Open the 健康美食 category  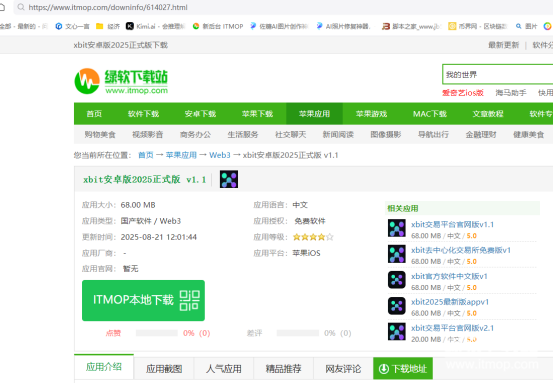pos(528,134)
